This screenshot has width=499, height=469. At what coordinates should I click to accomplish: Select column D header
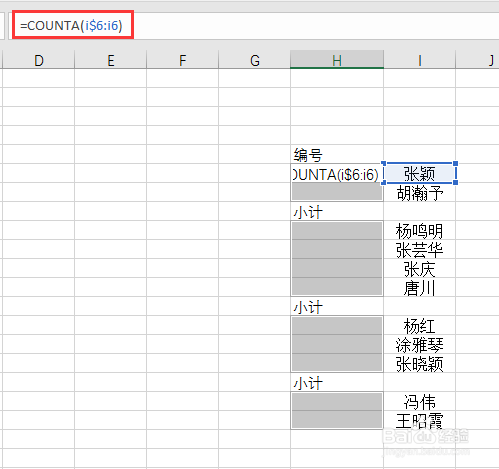39,60
